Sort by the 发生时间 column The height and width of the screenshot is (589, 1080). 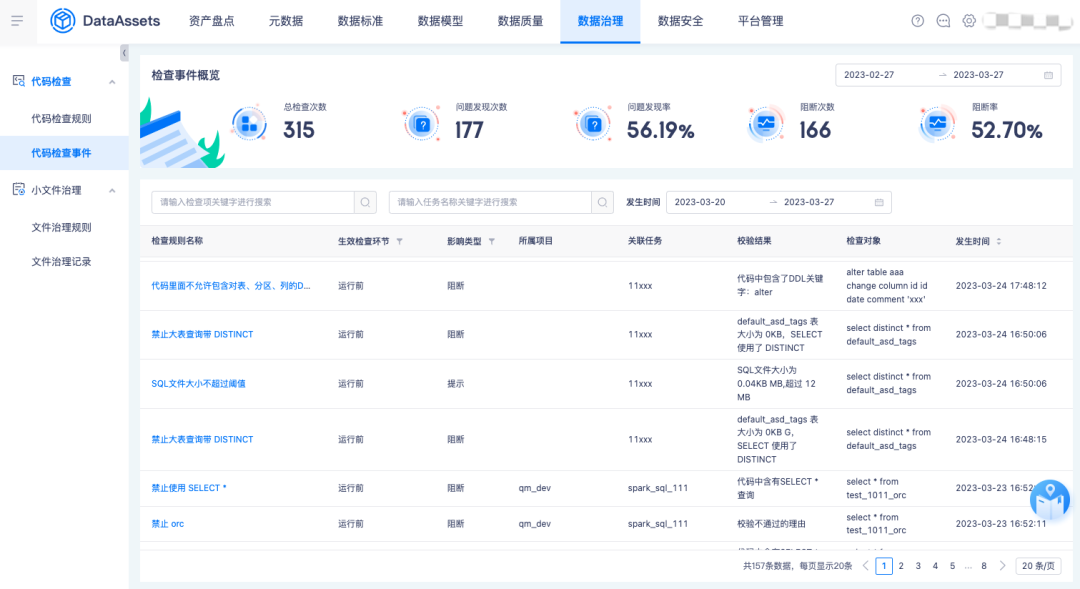[998, 241]
